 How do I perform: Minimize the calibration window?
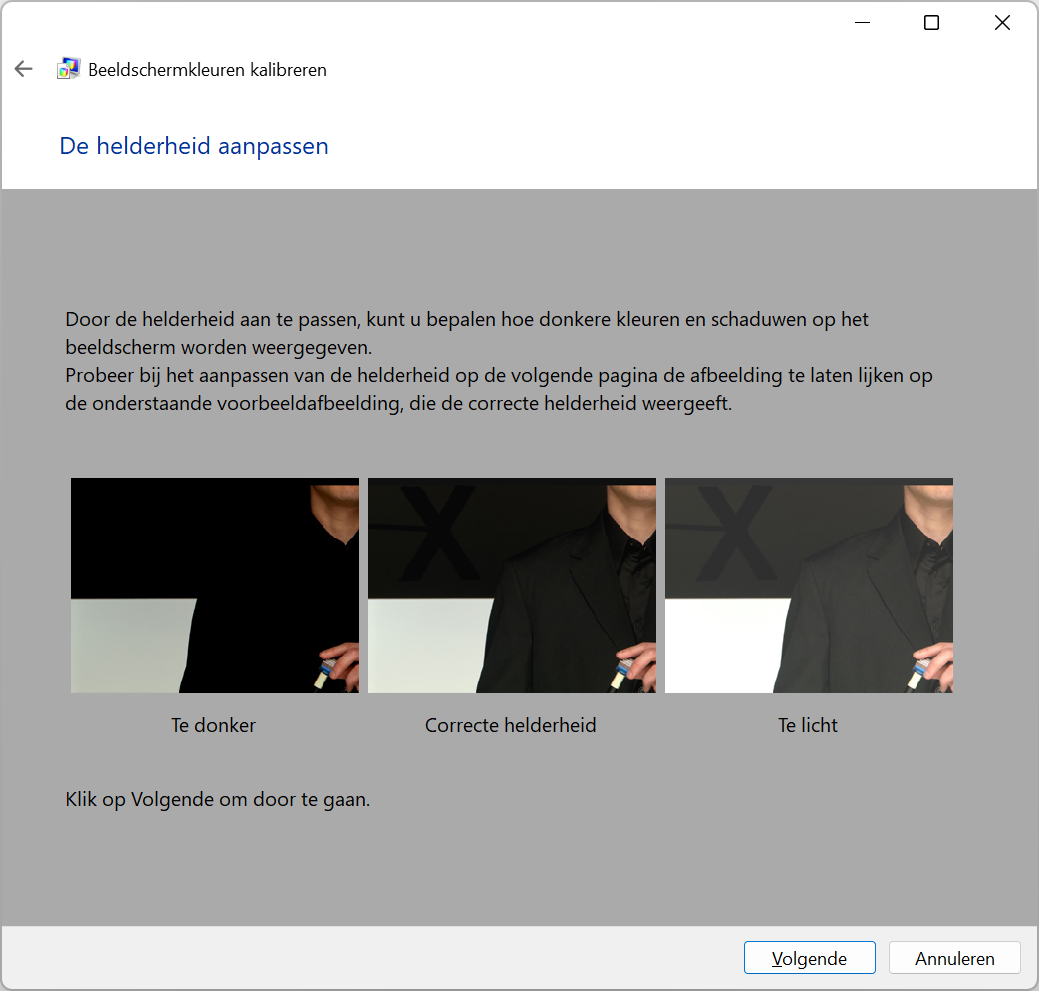(x=862, y=22)
